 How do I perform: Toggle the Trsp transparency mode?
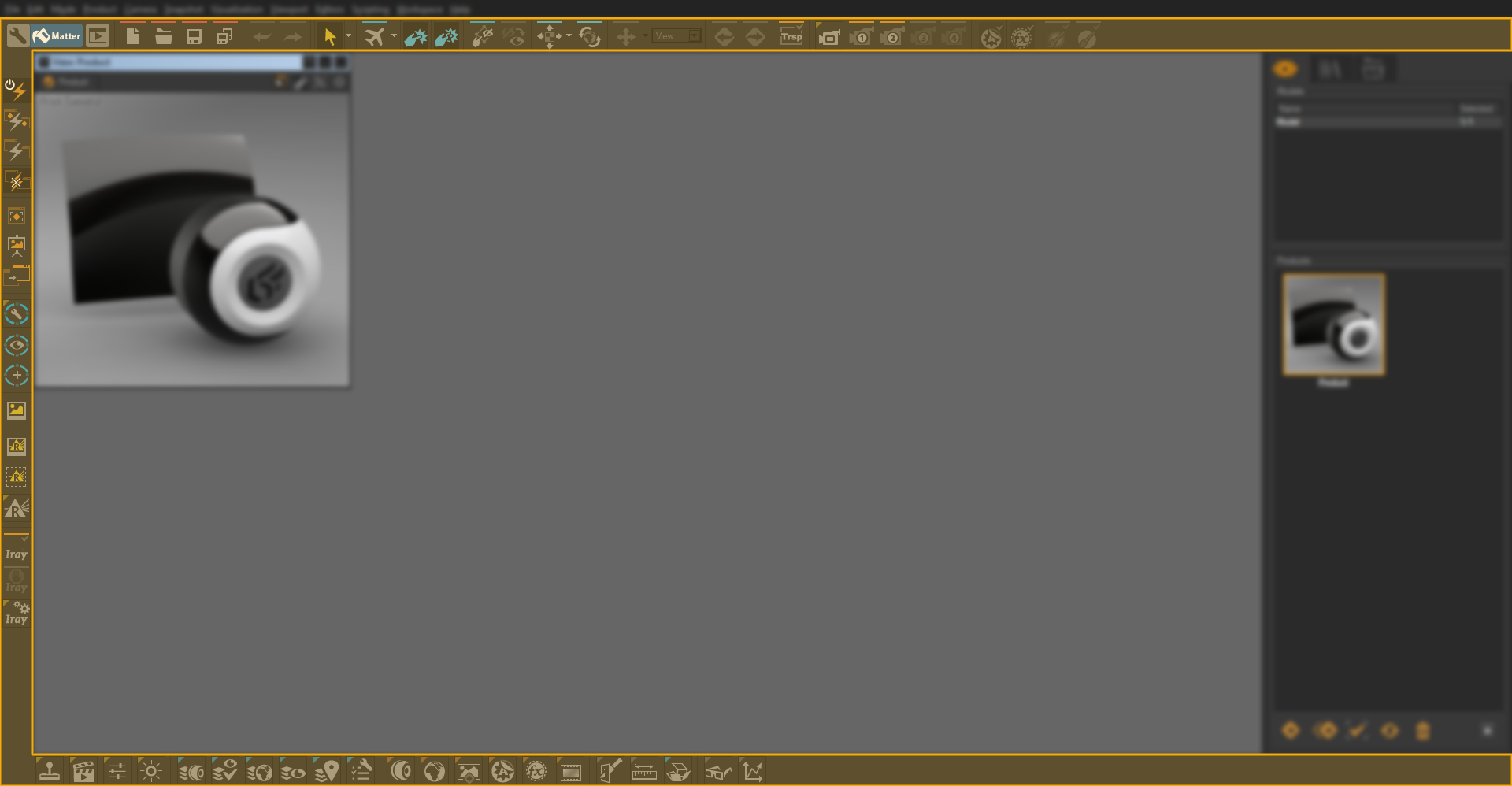[x=791, y=35]
